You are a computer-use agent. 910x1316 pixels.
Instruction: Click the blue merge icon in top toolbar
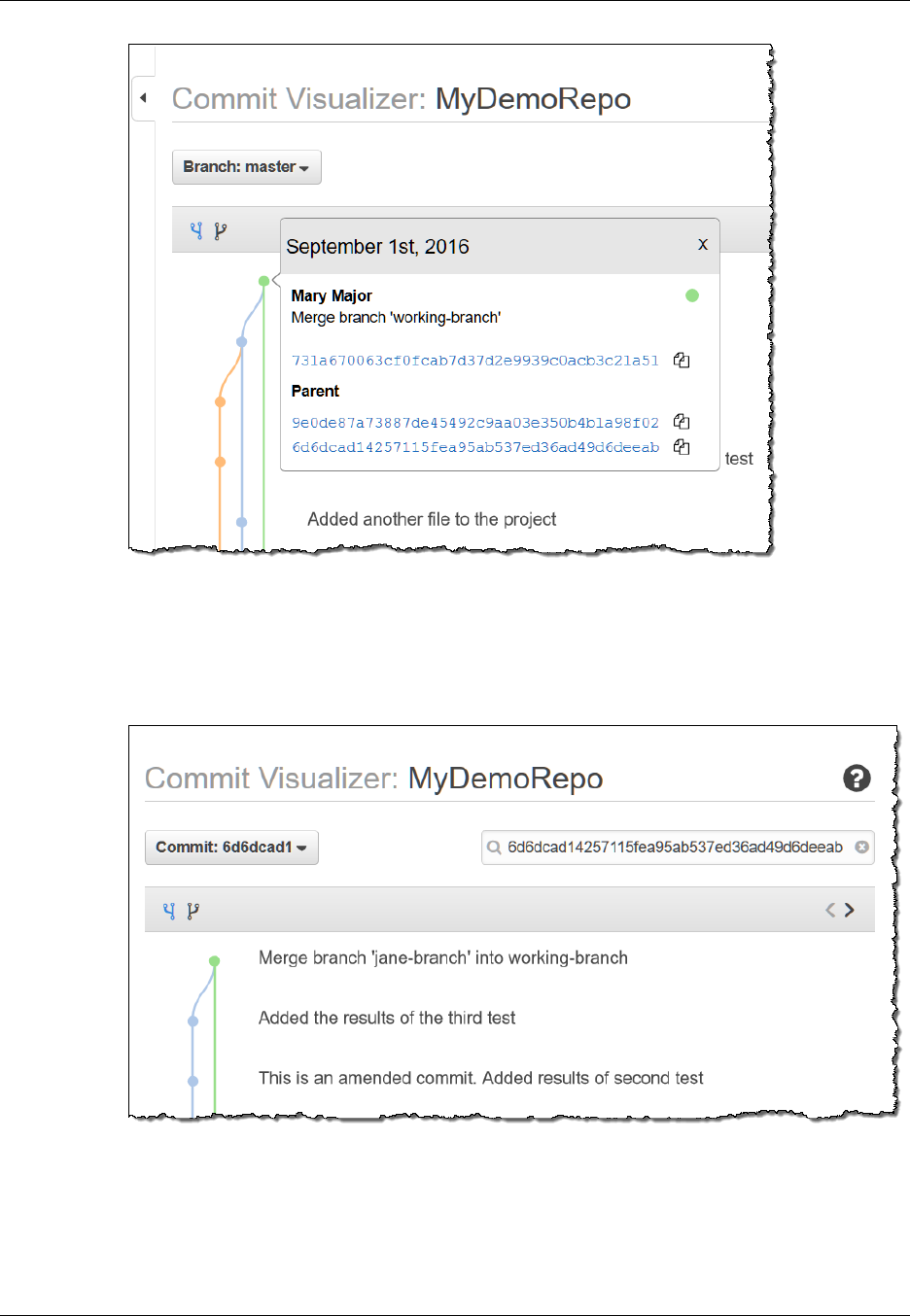(196, 230)
